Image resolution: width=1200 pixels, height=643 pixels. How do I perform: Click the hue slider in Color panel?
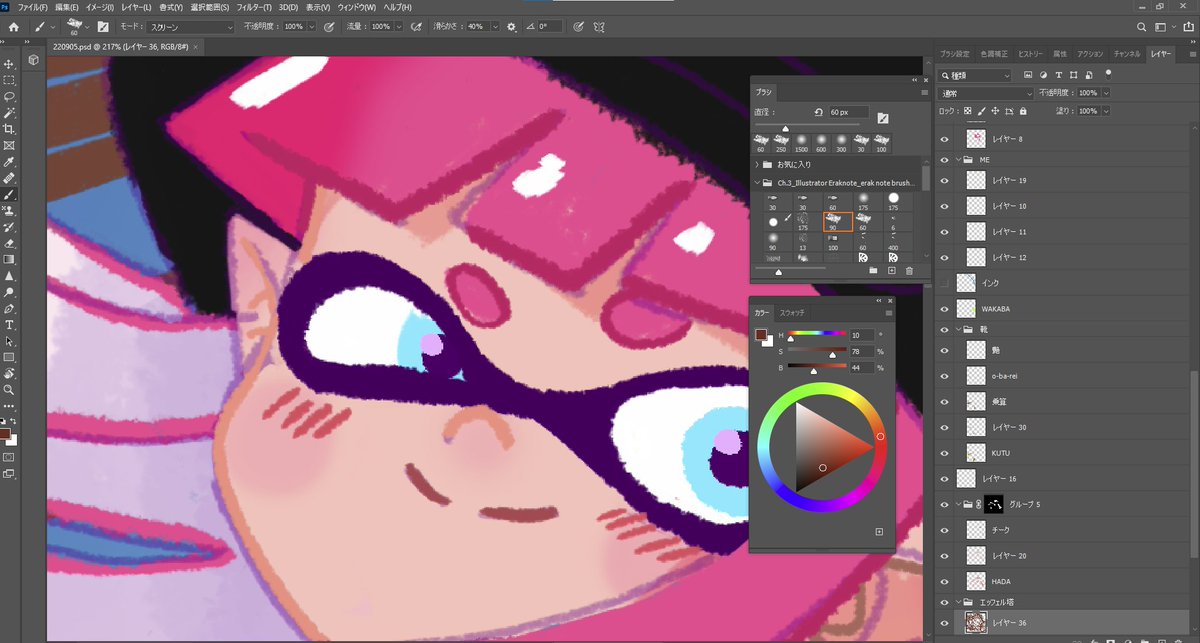click(x=817, y=335)
